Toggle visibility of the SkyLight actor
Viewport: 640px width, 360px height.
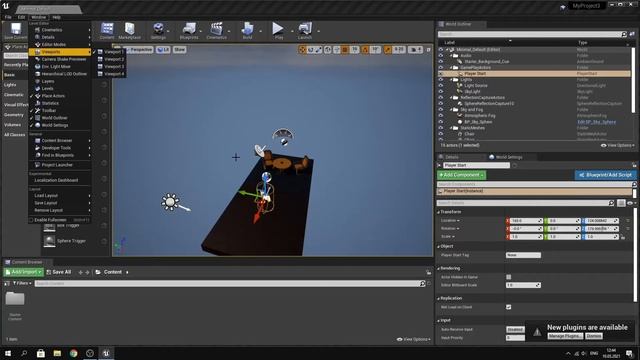441,92
